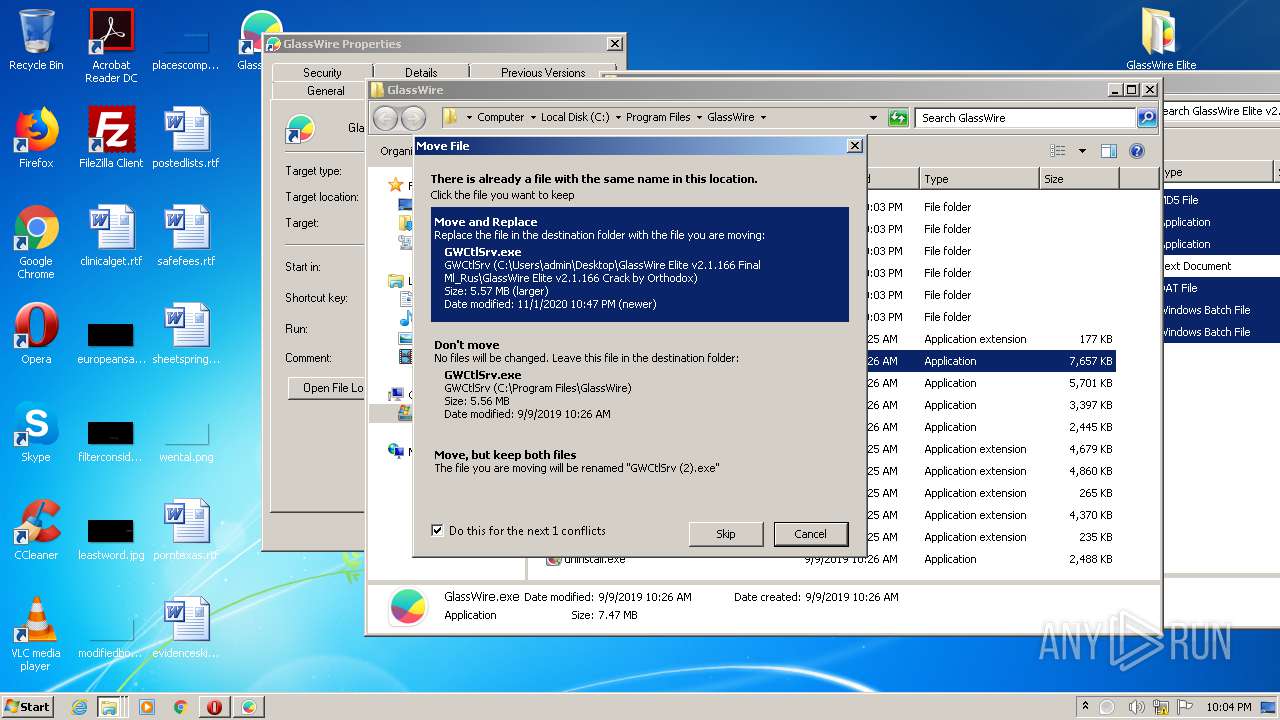Click the Opera icon in taskbar

click(x=214, y=707)
